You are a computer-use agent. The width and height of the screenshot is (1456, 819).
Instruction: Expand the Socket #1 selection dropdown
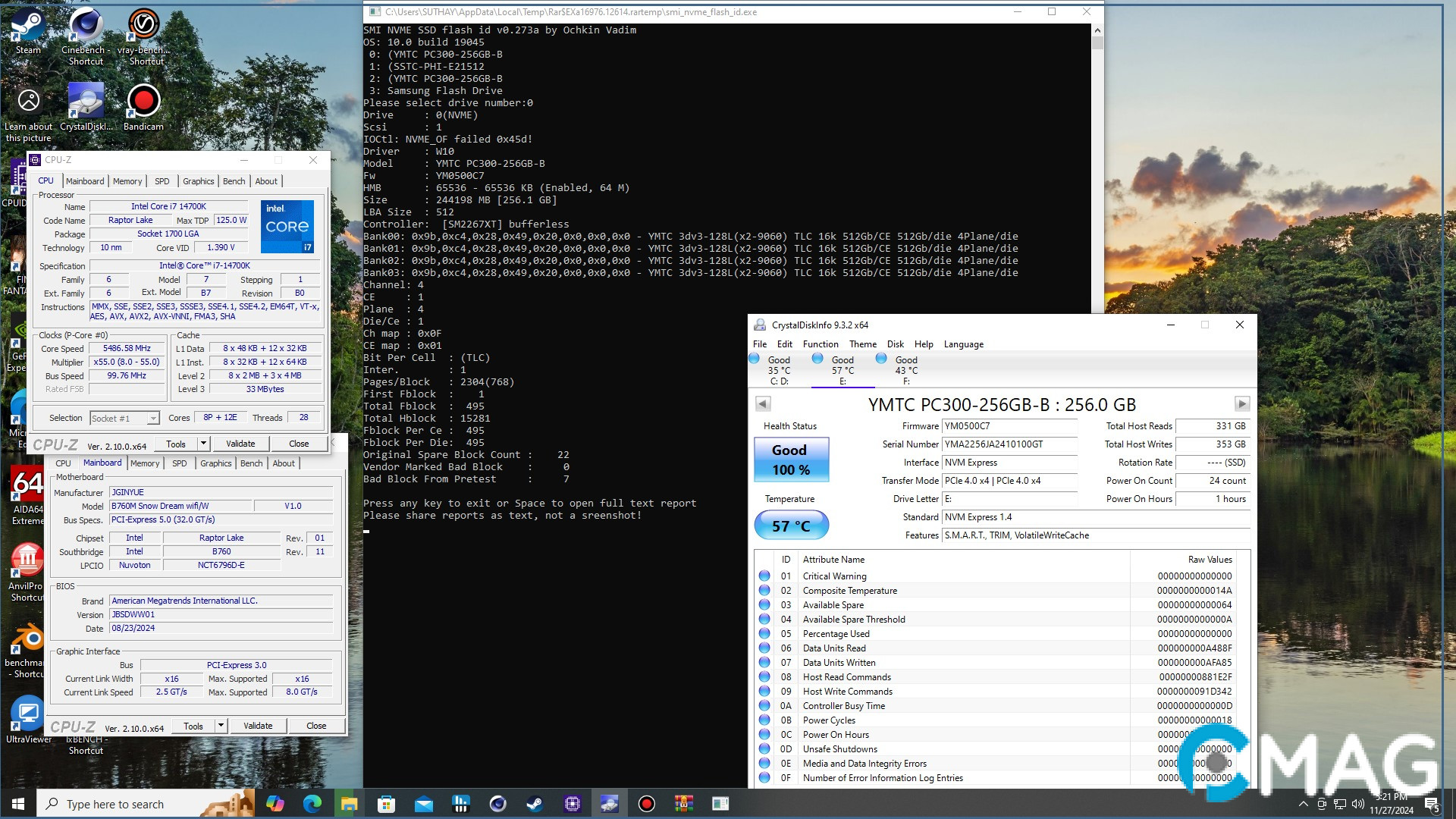[153, 419]
